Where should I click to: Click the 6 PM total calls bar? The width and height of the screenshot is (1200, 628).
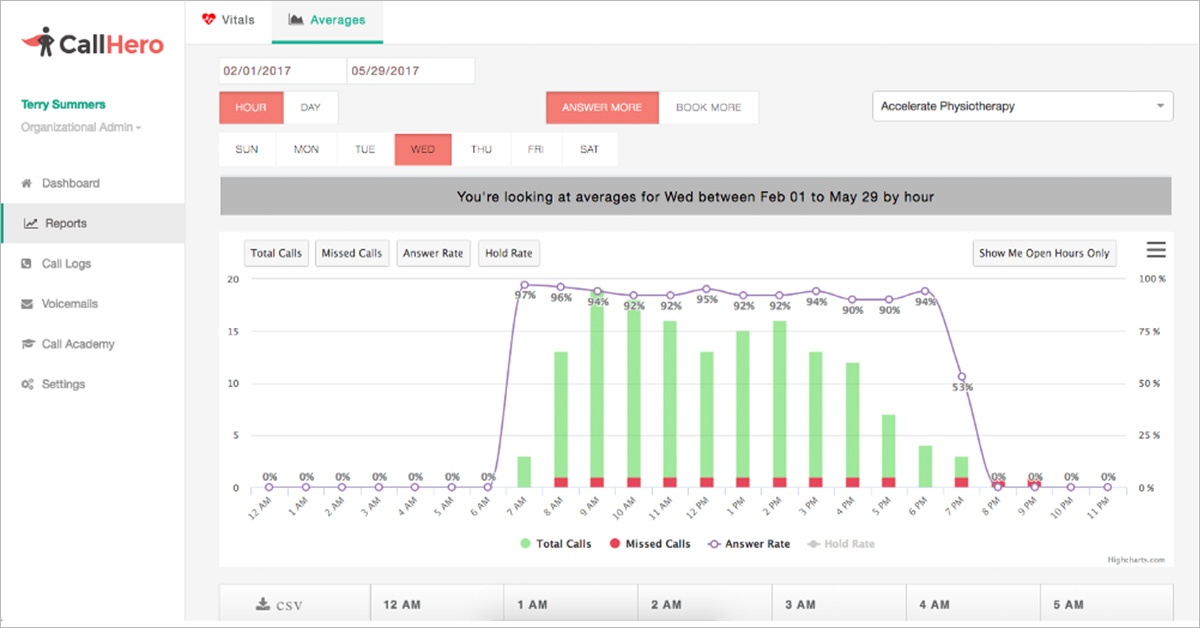tap(925, 467)
